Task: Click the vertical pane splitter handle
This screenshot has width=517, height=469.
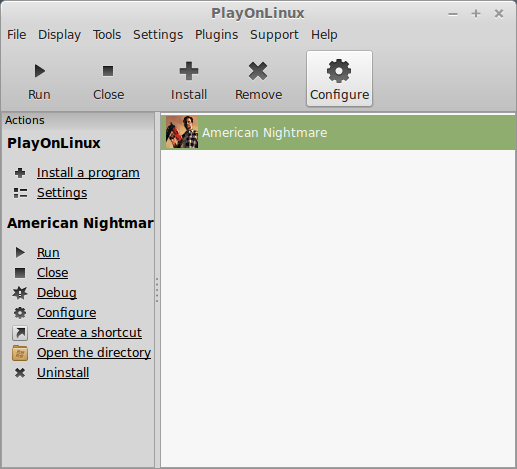Action: 157,290
